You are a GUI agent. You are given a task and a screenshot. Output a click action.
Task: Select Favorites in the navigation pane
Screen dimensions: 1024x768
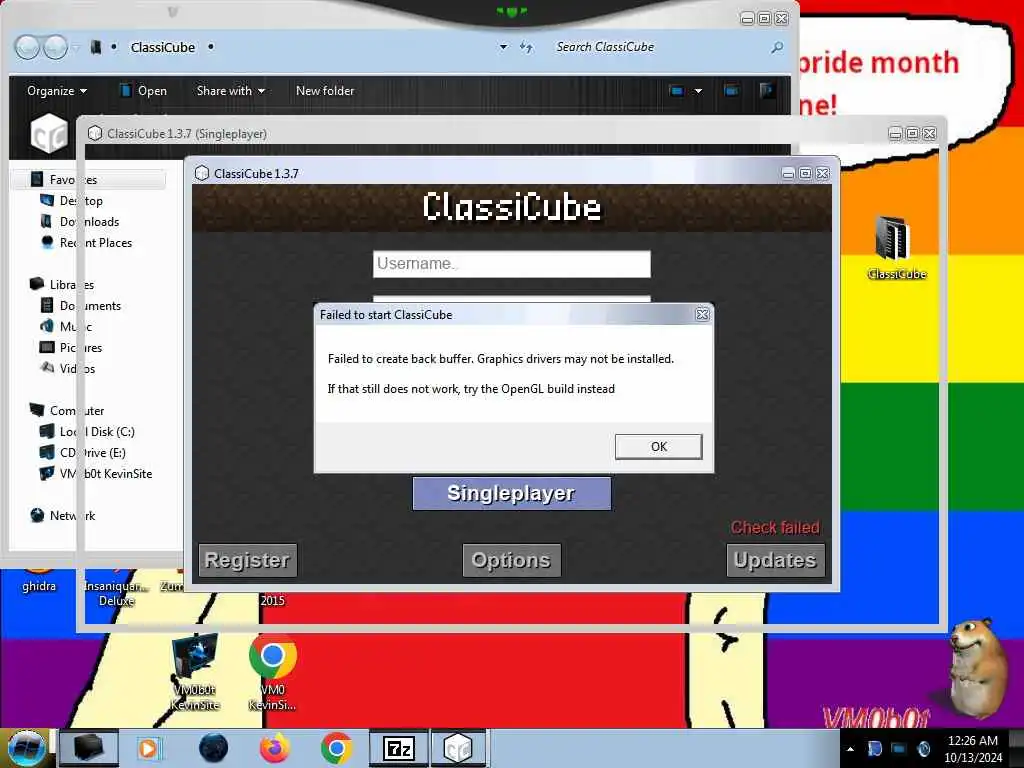[72, 180]
